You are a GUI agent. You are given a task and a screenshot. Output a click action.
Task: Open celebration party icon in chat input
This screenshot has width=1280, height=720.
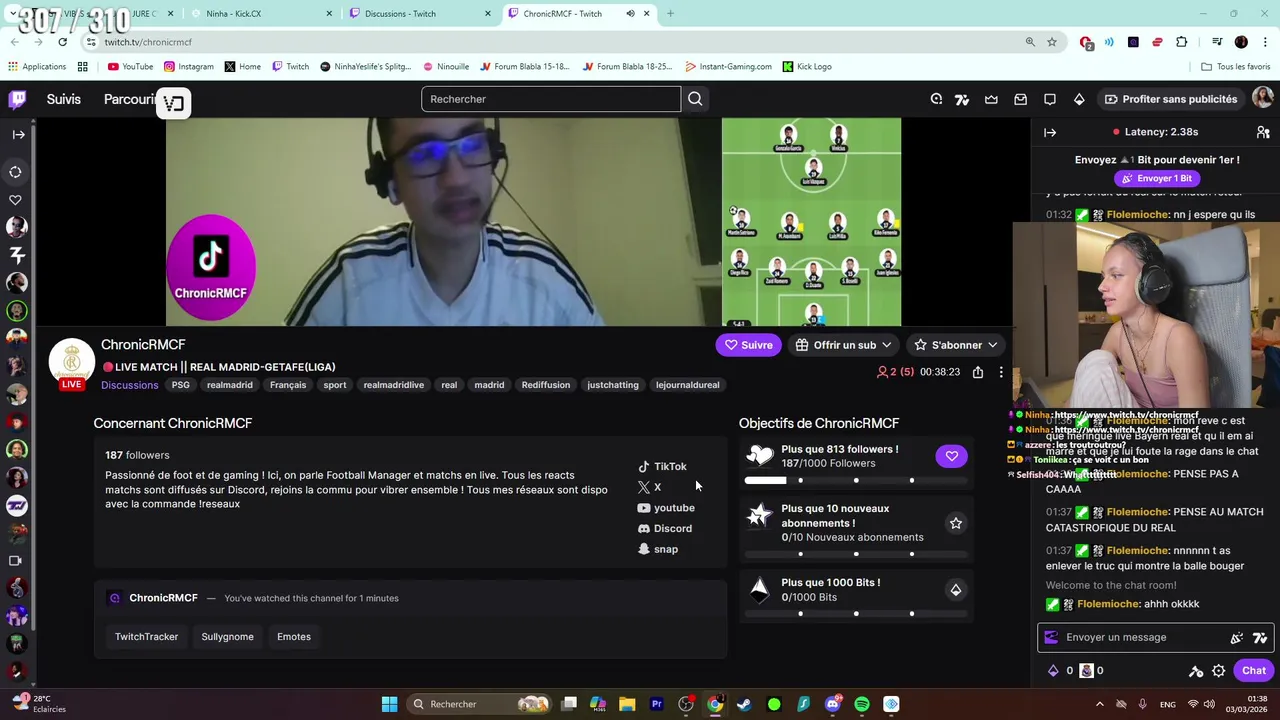(1237, 637)
